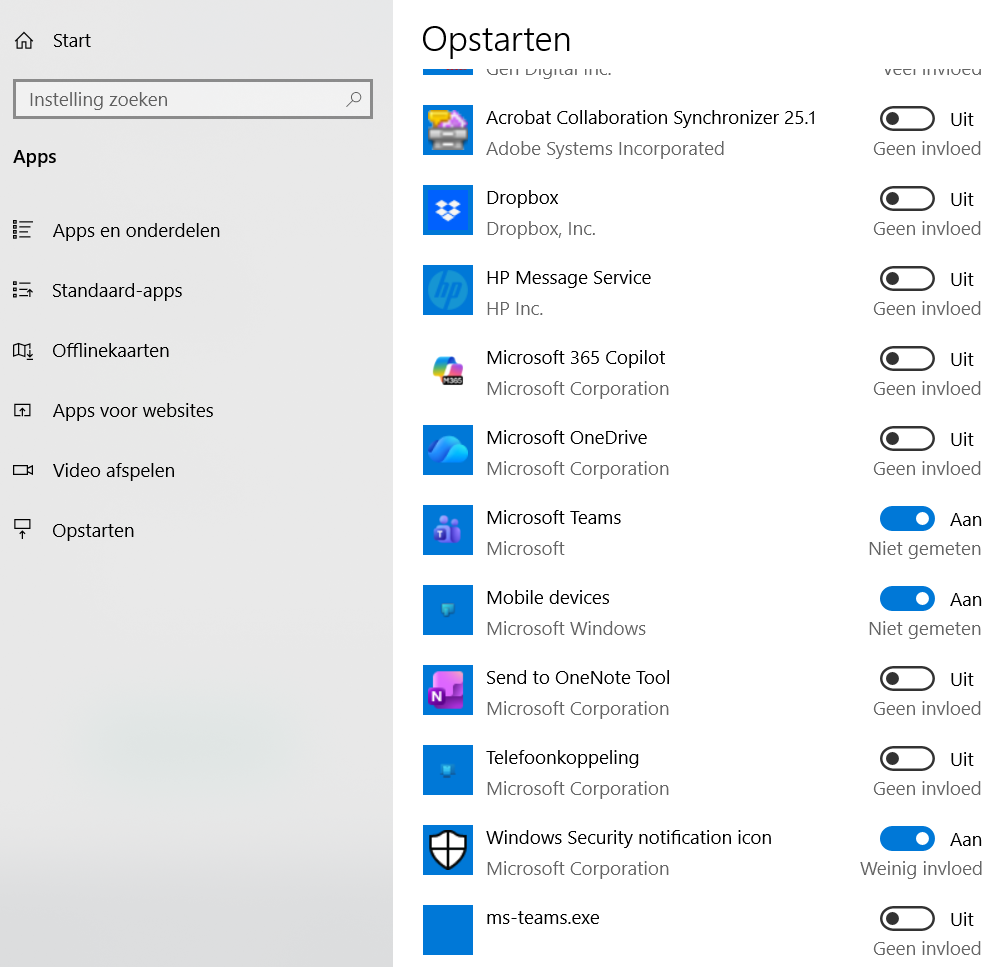Click the Microsoft 365 Copilot icon

448,370
